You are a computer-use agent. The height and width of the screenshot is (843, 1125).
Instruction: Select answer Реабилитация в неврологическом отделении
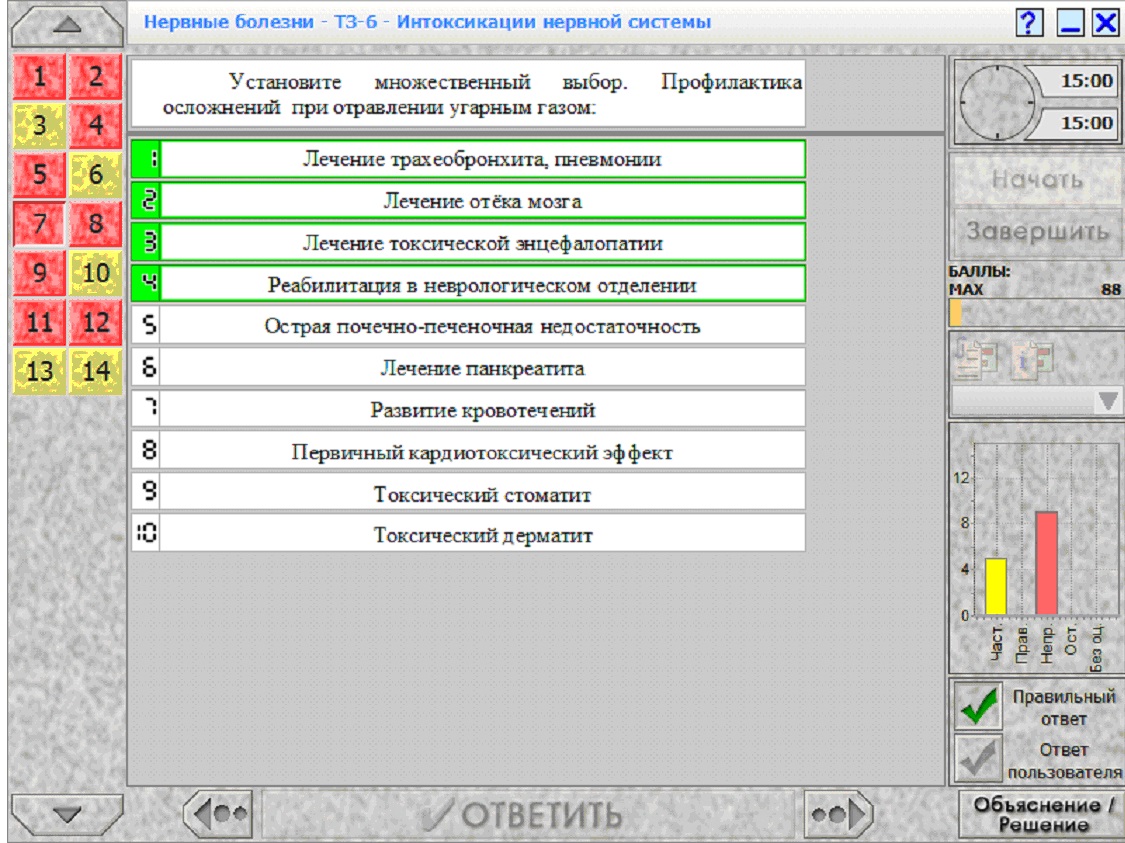tap(469, 284)
